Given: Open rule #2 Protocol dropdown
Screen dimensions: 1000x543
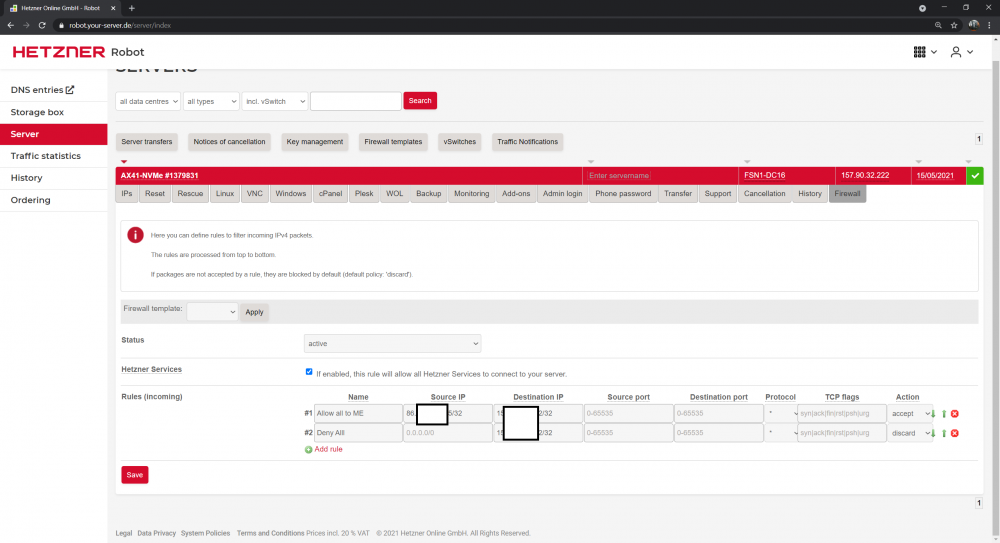Looking at the screenshot, I should (x=781, y=433).
